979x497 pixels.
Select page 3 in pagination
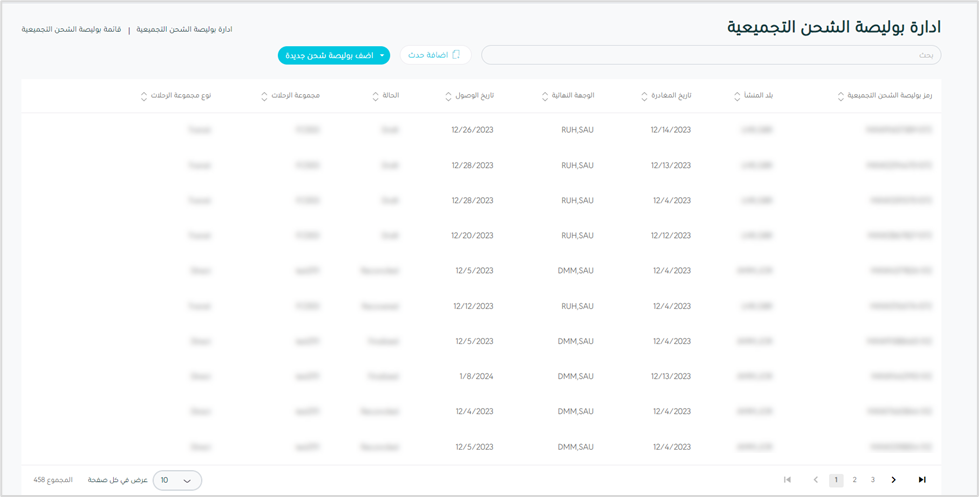tap(873, 480)
